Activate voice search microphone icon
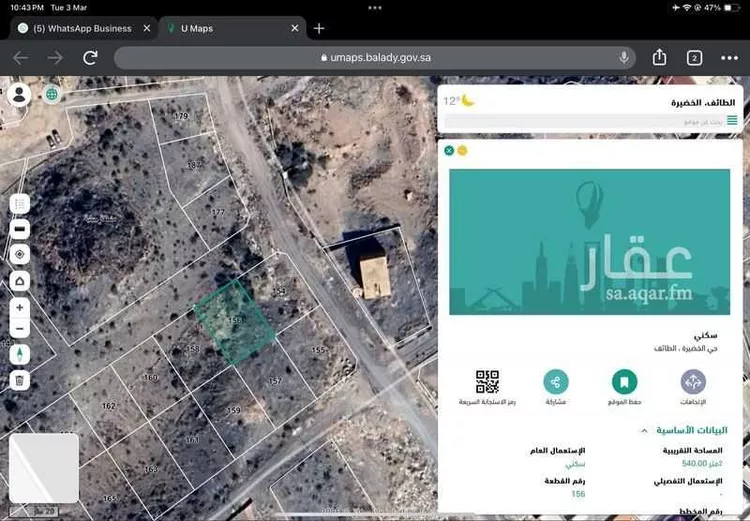The height and width of the screenshot is (521, 750). click(x=624, y=58)
